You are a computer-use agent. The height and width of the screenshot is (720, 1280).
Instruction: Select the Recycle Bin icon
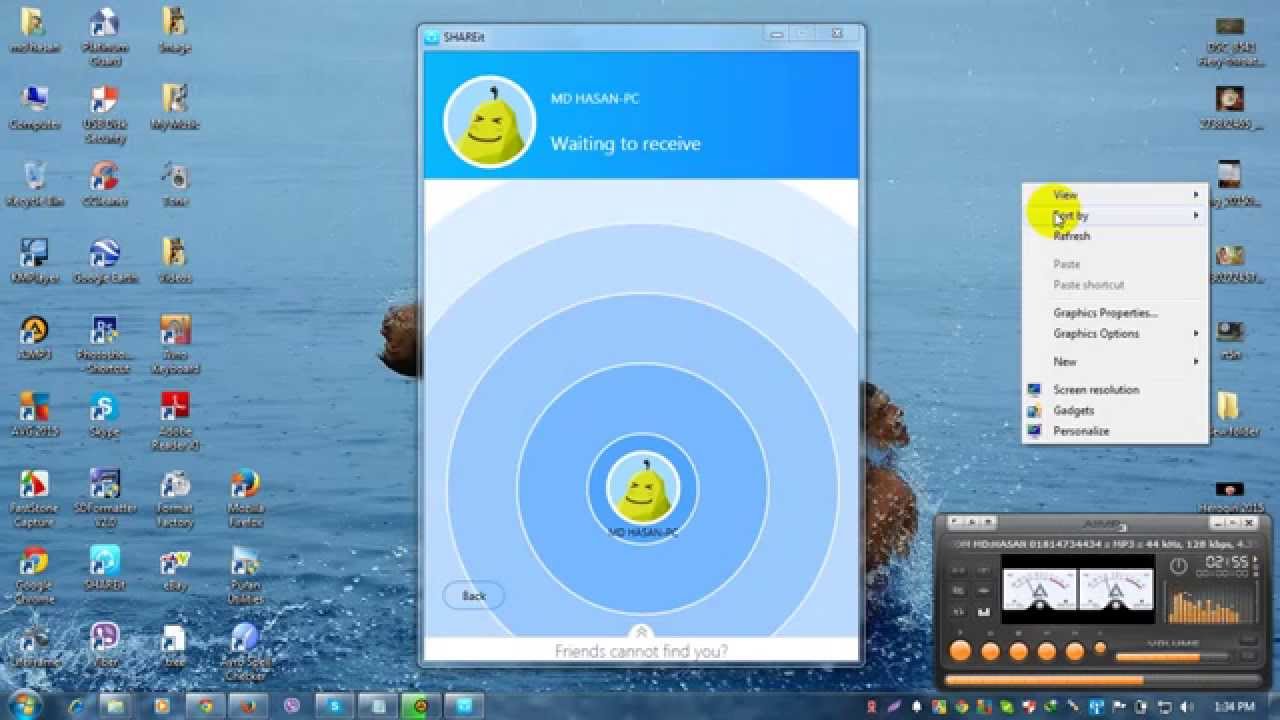pyautogui.click(x=35, y=183)
